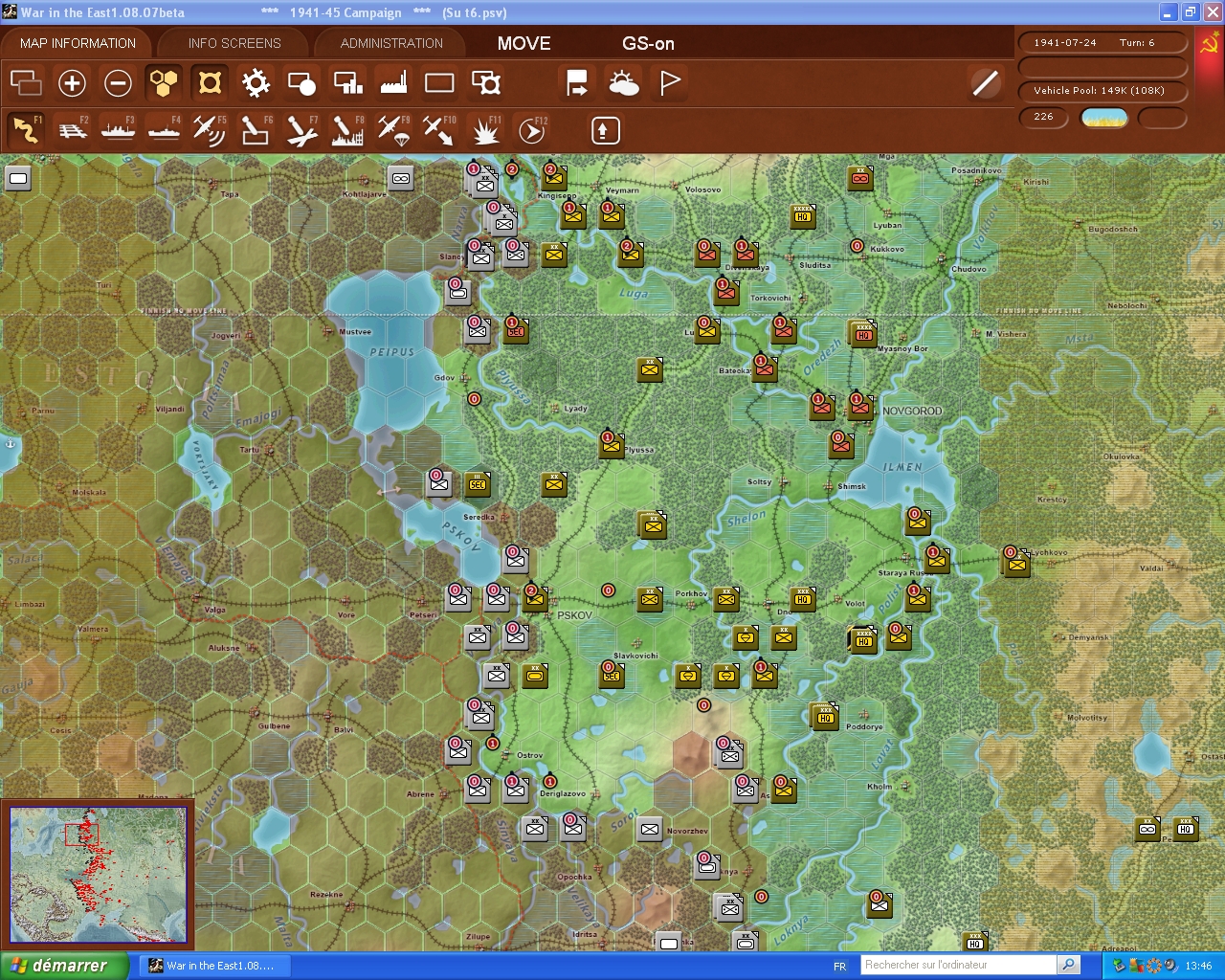Open the ADMINISTRATION tab

point(391,43)
